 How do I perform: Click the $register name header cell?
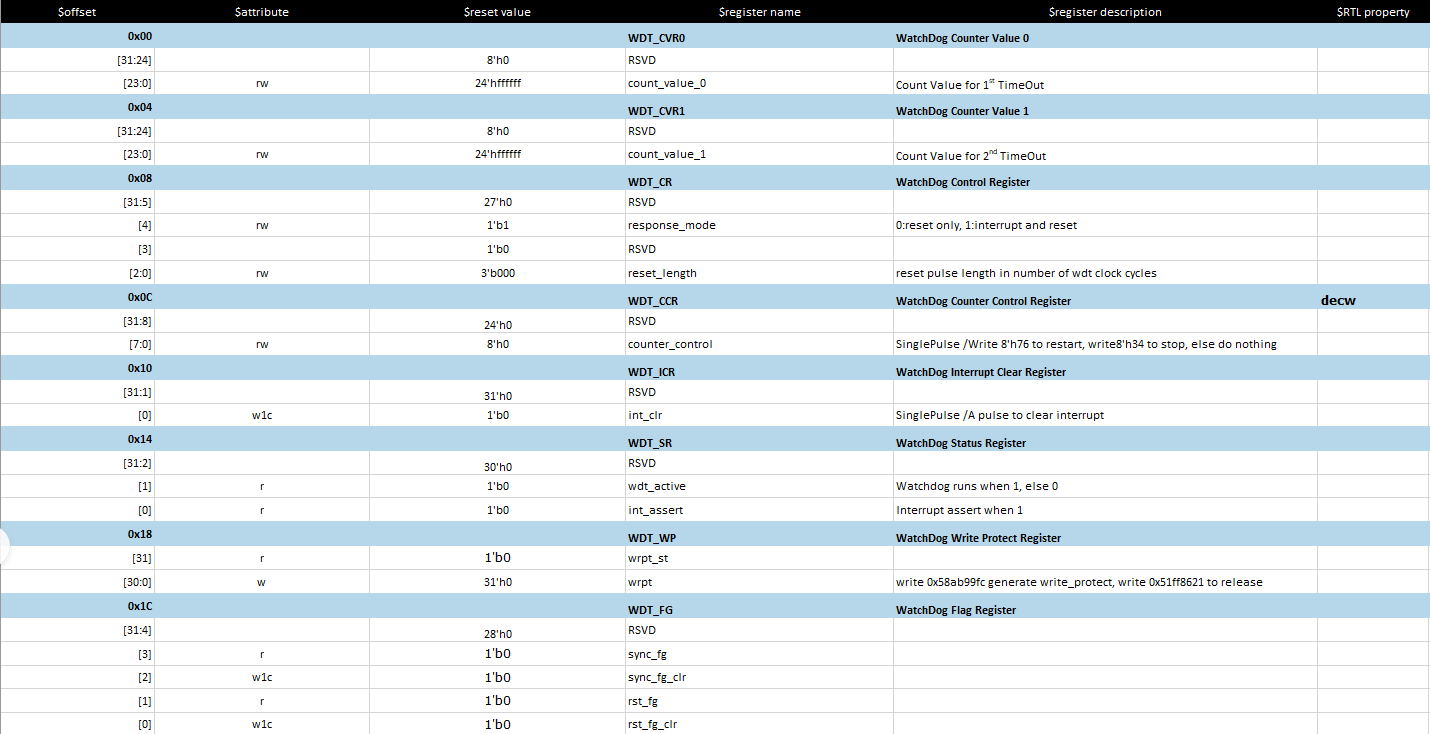coord(759,12)
